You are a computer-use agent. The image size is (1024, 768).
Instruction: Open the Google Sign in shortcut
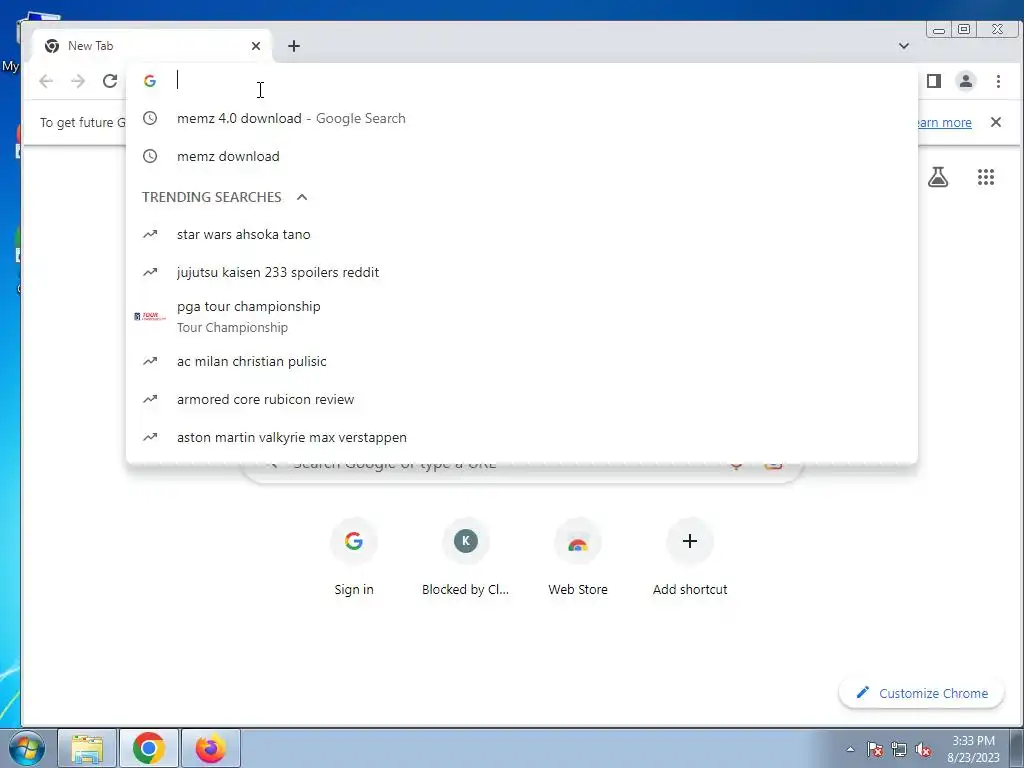[x=354, y=558]
